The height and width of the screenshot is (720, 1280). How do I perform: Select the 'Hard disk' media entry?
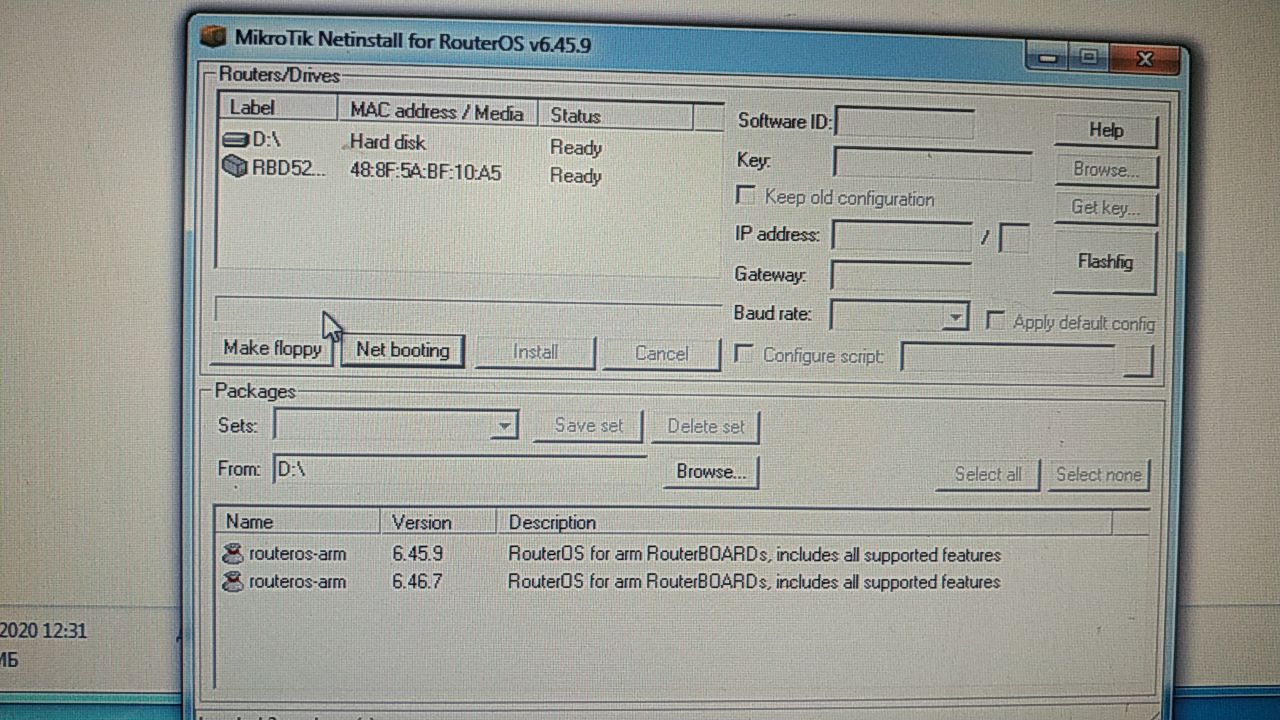[388, 143]
